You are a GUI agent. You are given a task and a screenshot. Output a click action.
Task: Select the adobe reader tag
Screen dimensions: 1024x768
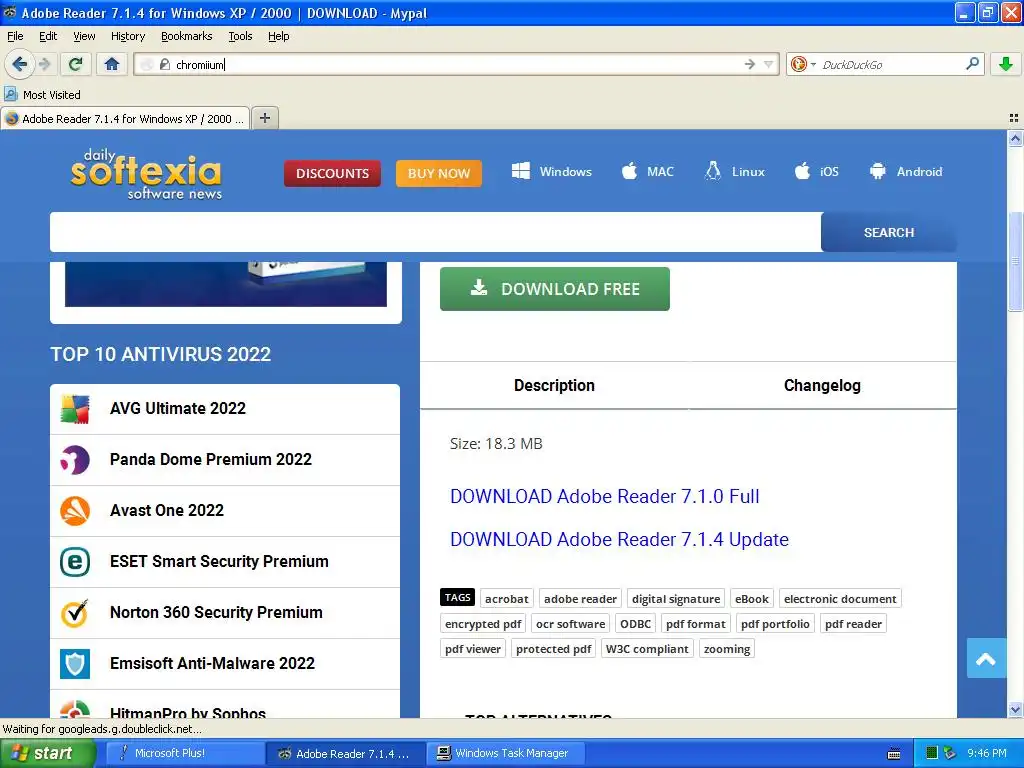580,598
